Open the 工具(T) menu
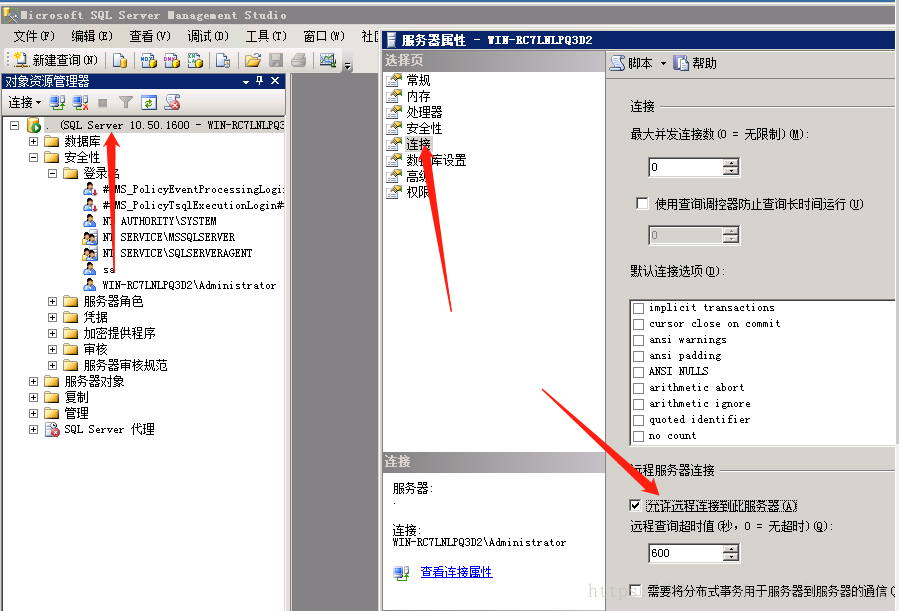This screenshot has height=611, width=899. tap(266, 36)
